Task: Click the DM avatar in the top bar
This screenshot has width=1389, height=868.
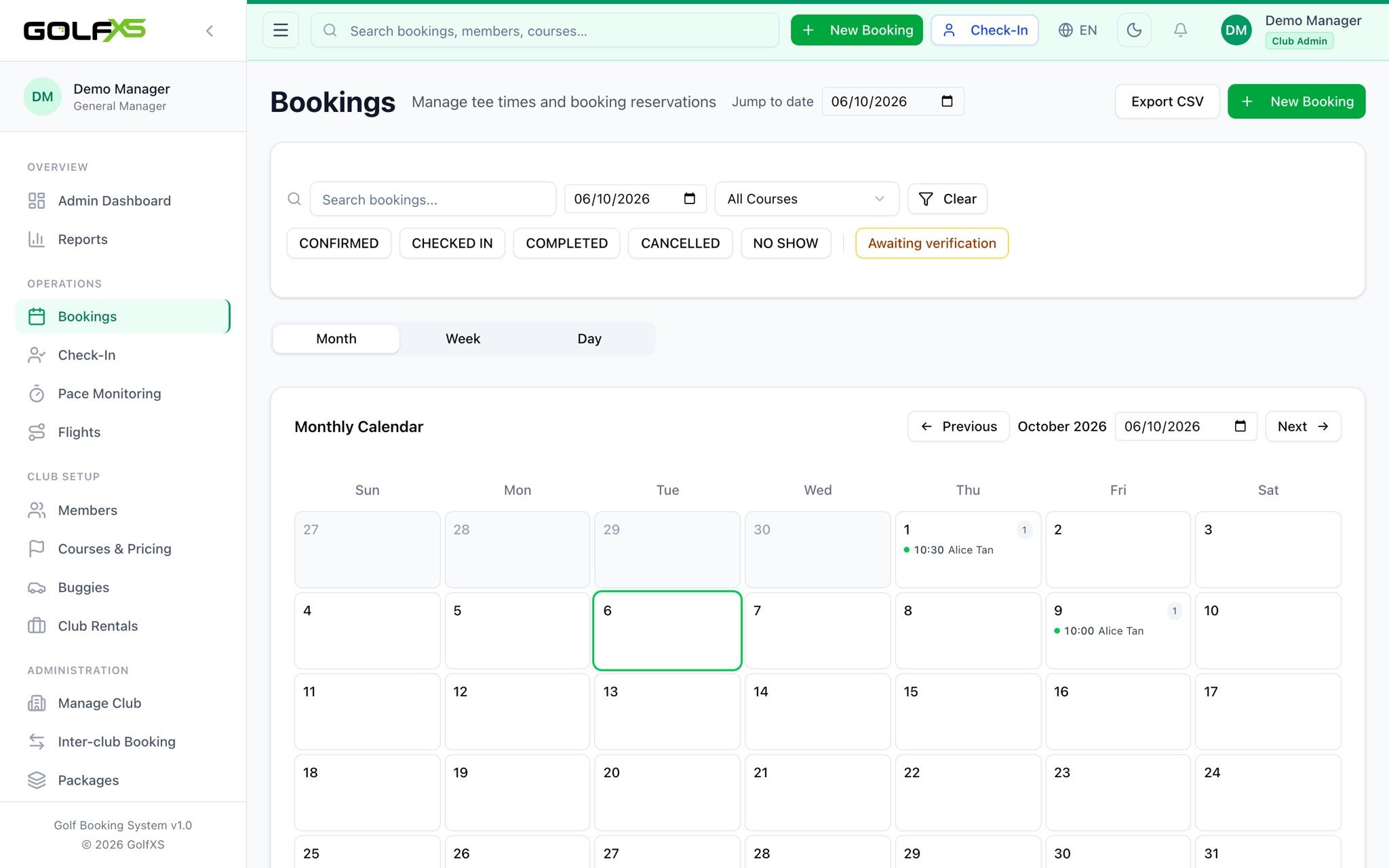Action: click(x=1236, y=31)
